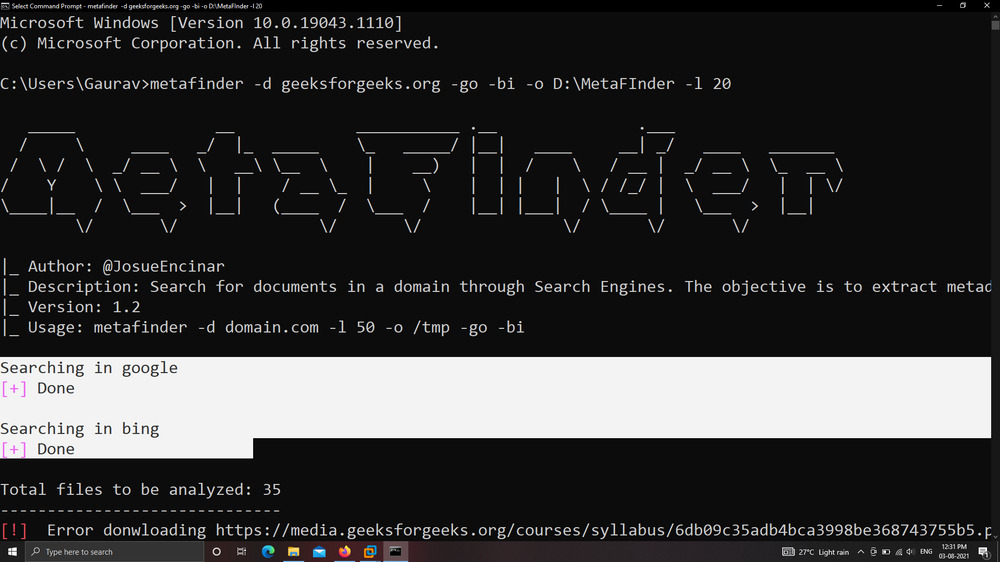
Task: Click 'Total files to be analyzed: 35'
Action: pos(140,490)
